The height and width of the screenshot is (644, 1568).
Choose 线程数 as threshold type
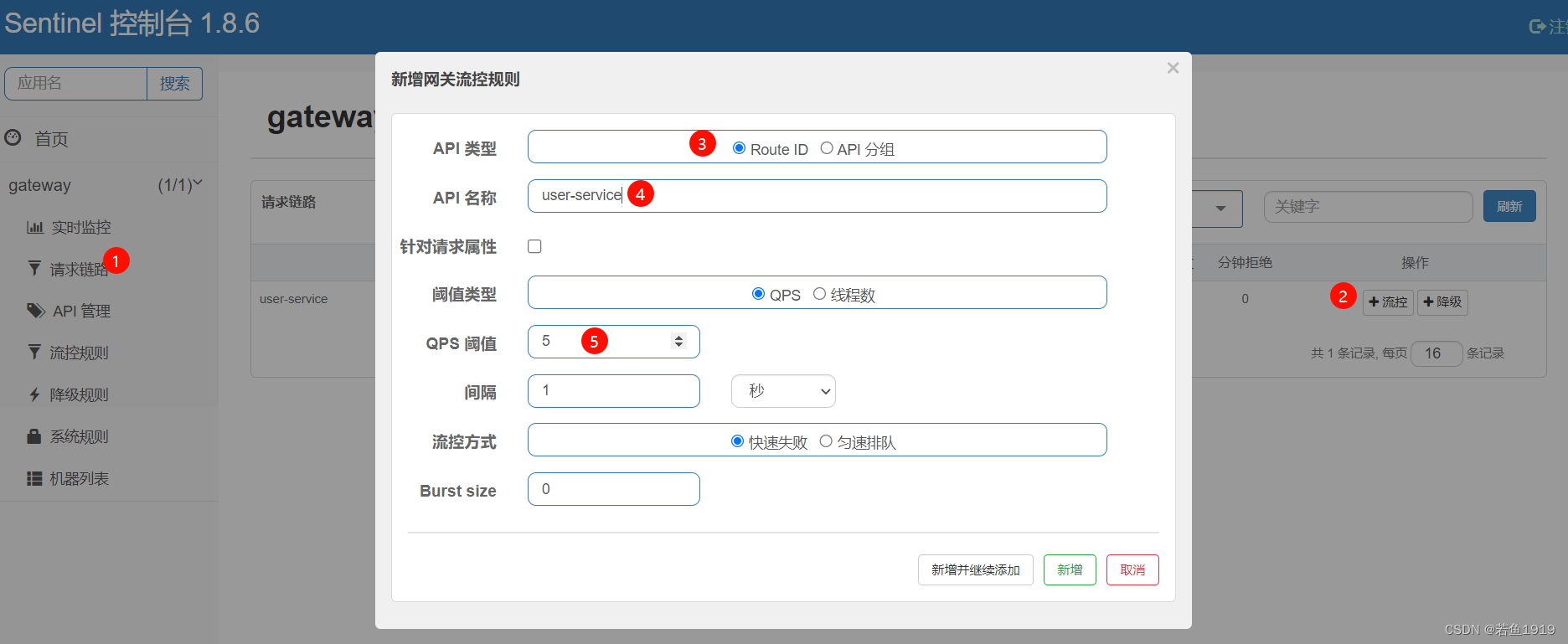pyautogui.click(x=819, y=294)
